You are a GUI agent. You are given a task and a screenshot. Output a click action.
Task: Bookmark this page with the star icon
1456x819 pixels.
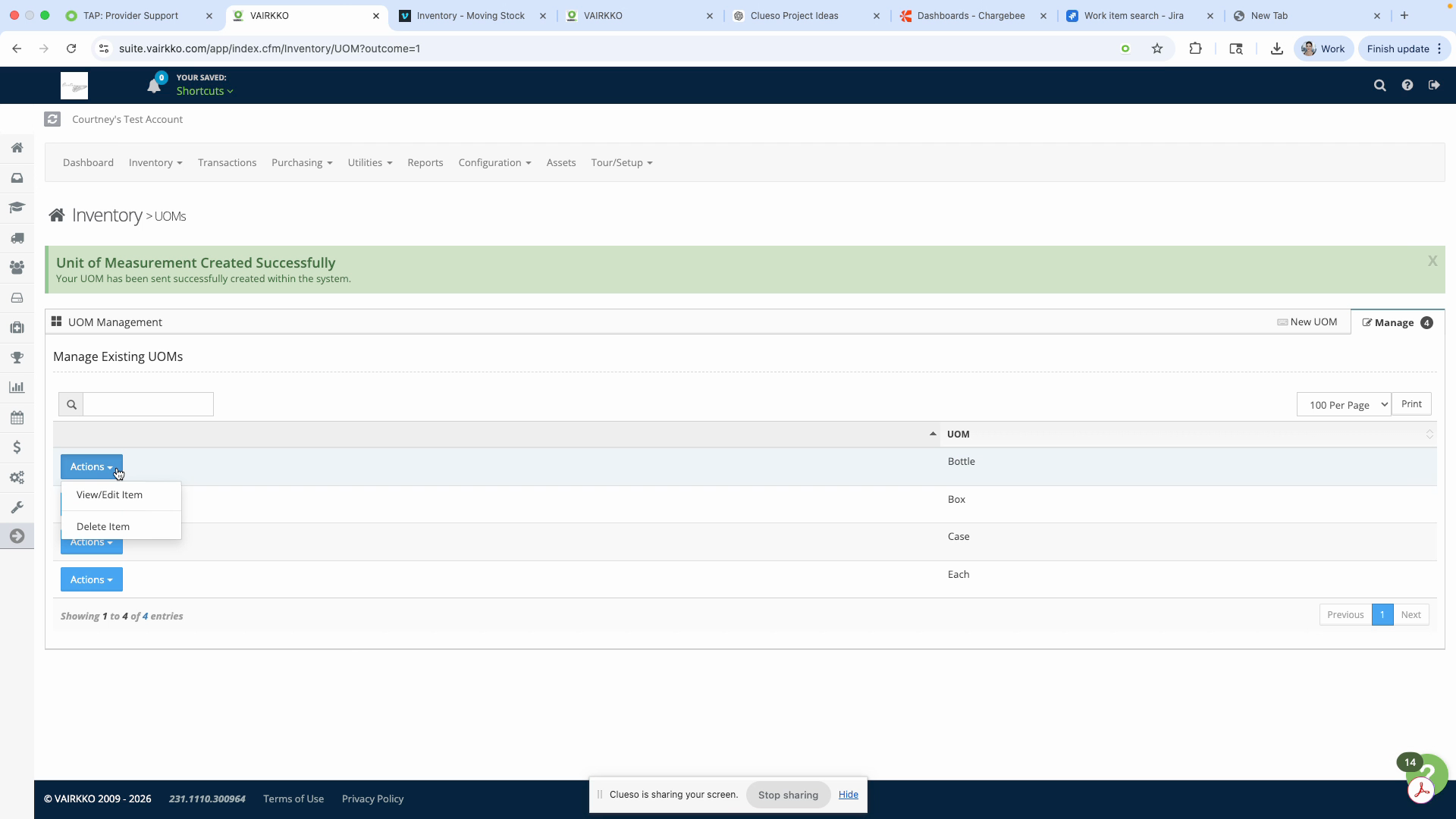(1157, 49)
